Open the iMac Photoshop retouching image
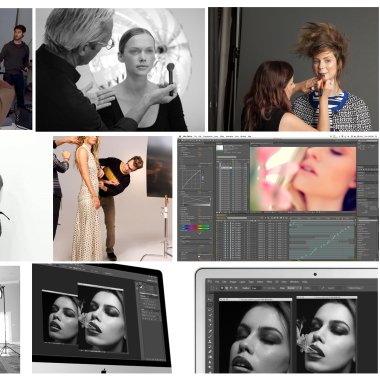 pos(102,318)
